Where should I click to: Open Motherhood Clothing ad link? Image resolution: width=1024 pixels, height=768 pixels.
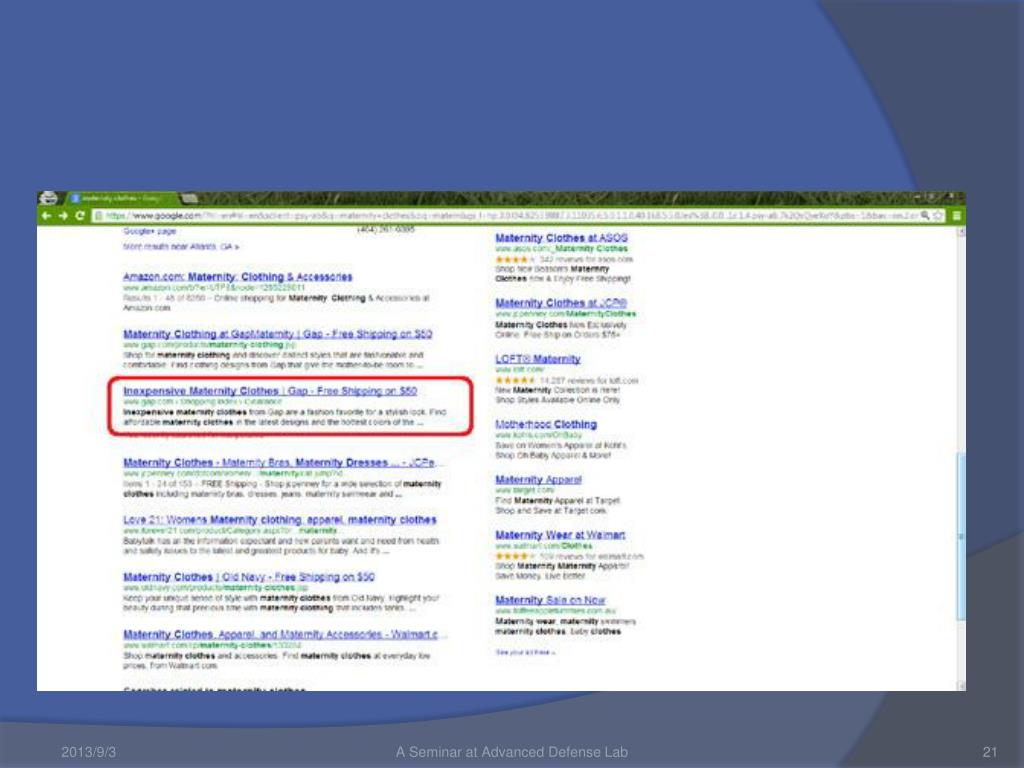pos(546,424)
